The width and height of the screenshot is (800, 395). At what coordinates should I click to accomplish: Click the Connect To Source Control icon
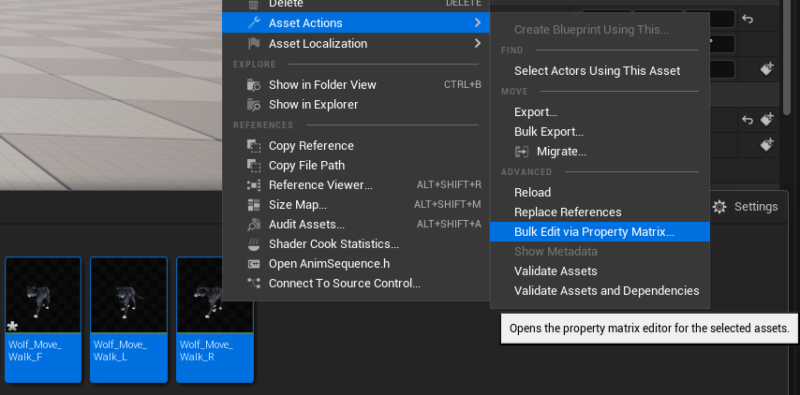point(254,283)
